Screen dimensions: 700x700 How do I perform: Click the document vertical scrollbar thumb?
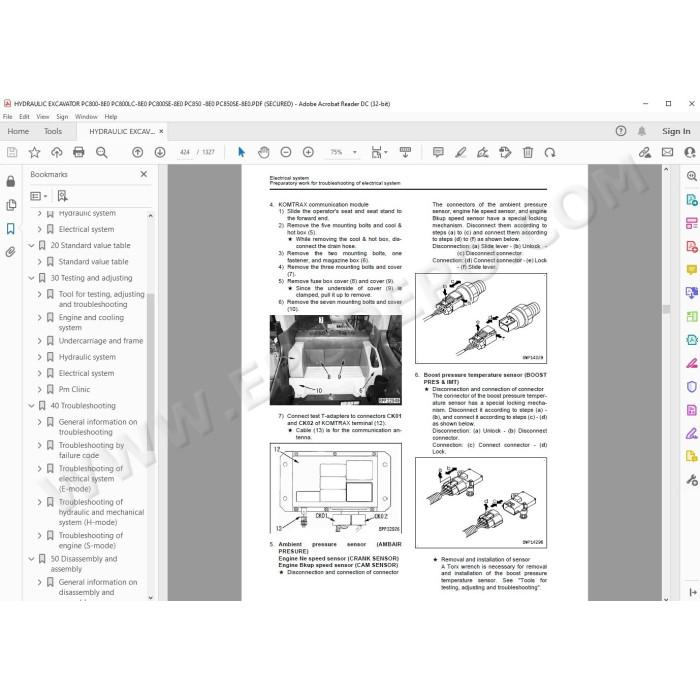(666, 309)
